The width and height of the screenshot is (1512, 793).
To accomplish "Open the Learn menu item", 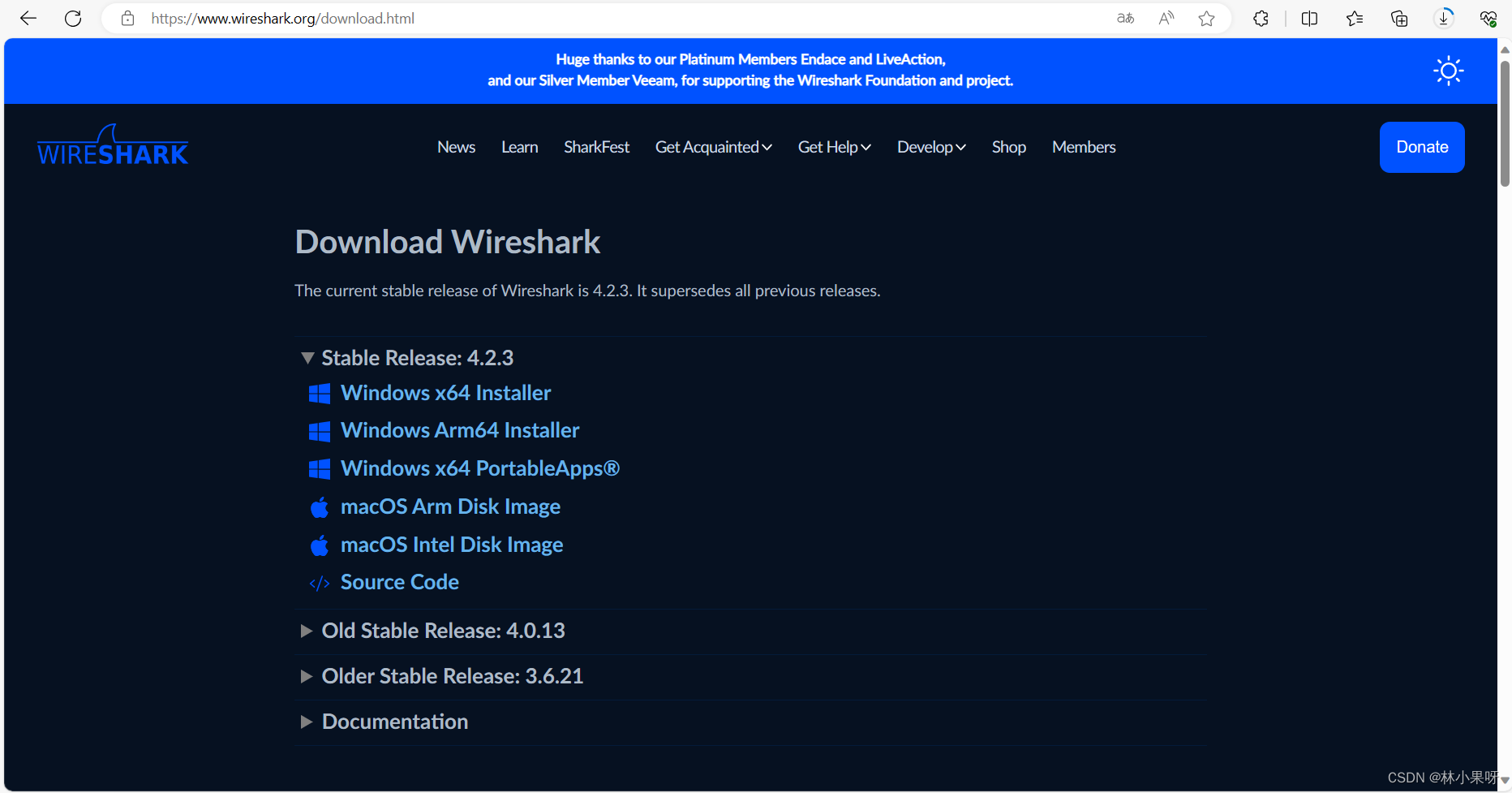I will [x=519, y=147].
